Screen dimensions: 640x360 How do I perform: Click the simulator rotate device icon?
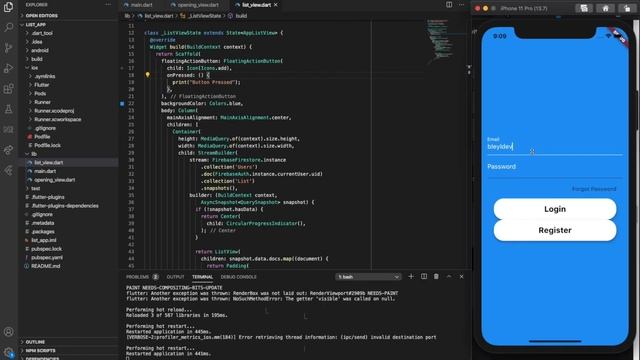pos(627,8)
